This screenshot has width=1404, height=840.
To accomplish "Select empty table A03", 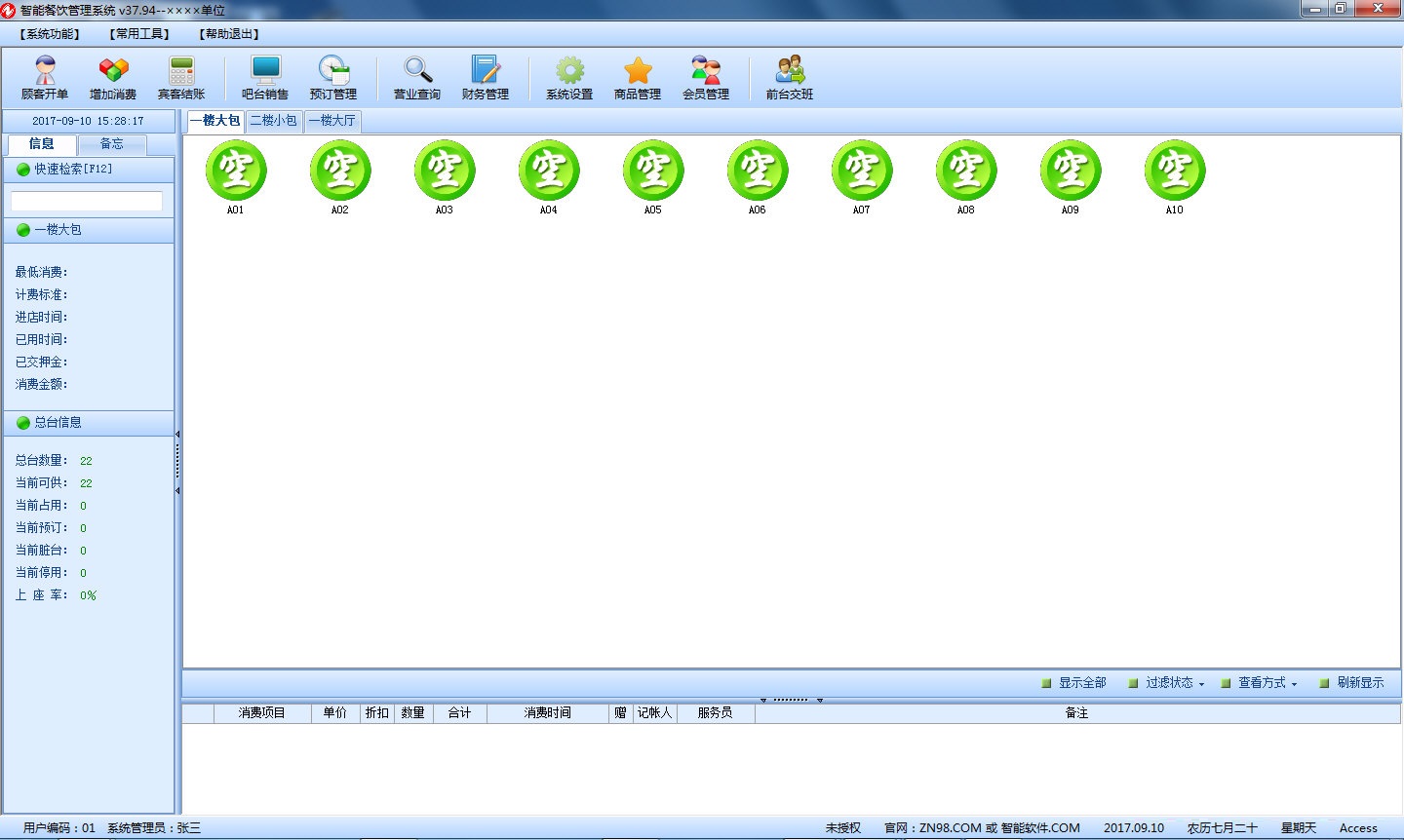I will (445, 177).
